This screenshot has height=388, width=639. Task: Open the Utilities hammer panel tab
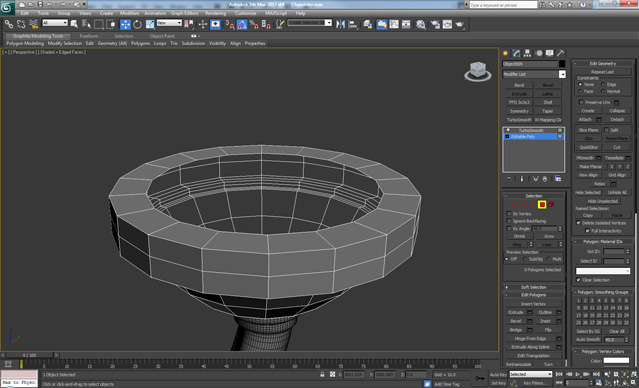[561, 53]
